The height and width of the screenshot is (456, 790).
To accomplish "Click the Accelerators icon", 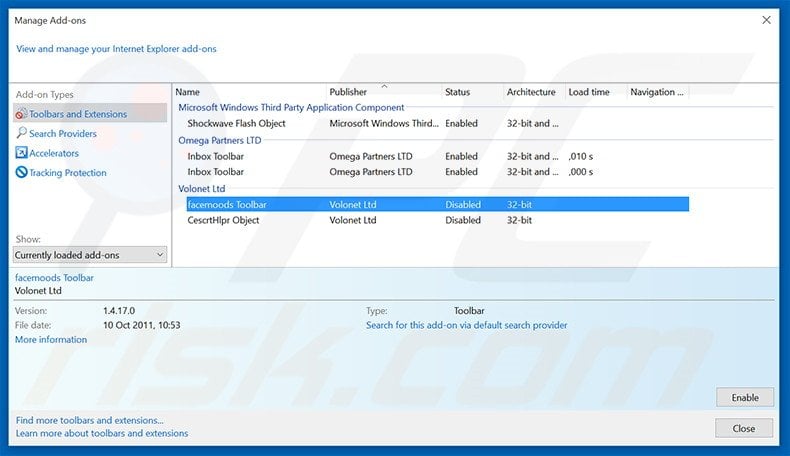I will pyautogui.click(x=21, y=153).
